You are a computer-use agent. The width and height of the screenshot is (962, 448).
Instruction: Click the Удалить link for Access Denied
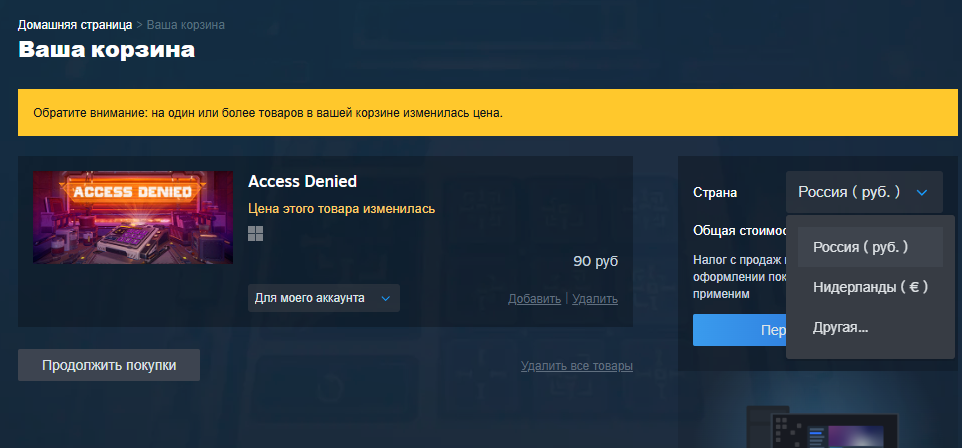pyautogui.click(x=595, y=299)
